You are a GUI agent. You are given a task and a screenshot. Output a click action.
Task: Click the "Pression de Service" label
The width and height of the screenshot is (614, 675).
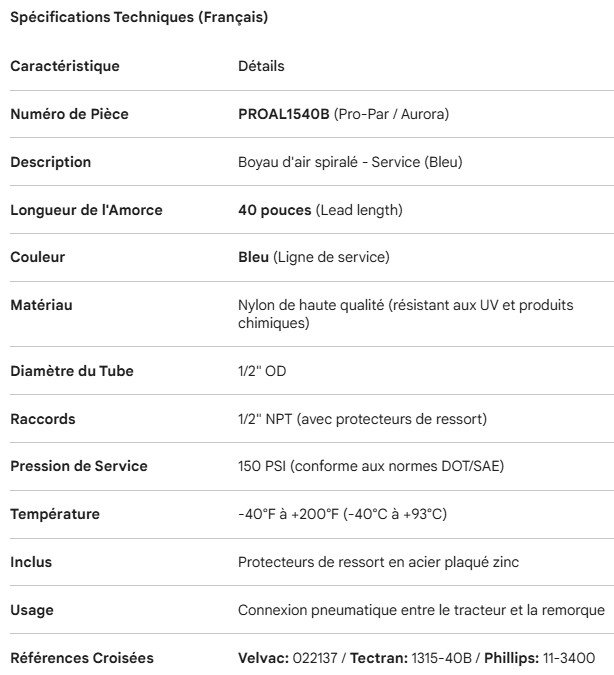78,467
